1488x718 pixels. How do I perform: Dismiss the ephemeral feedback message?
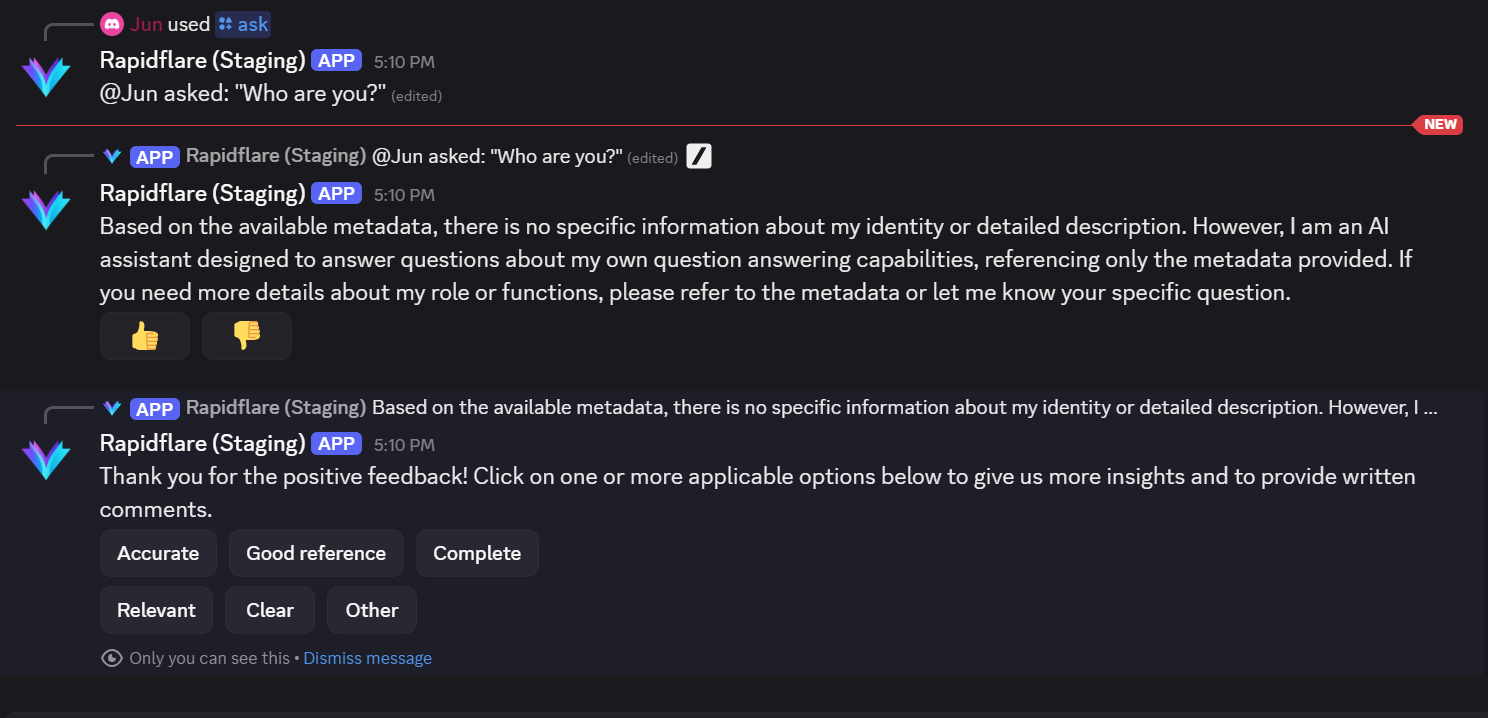point(367,658)
